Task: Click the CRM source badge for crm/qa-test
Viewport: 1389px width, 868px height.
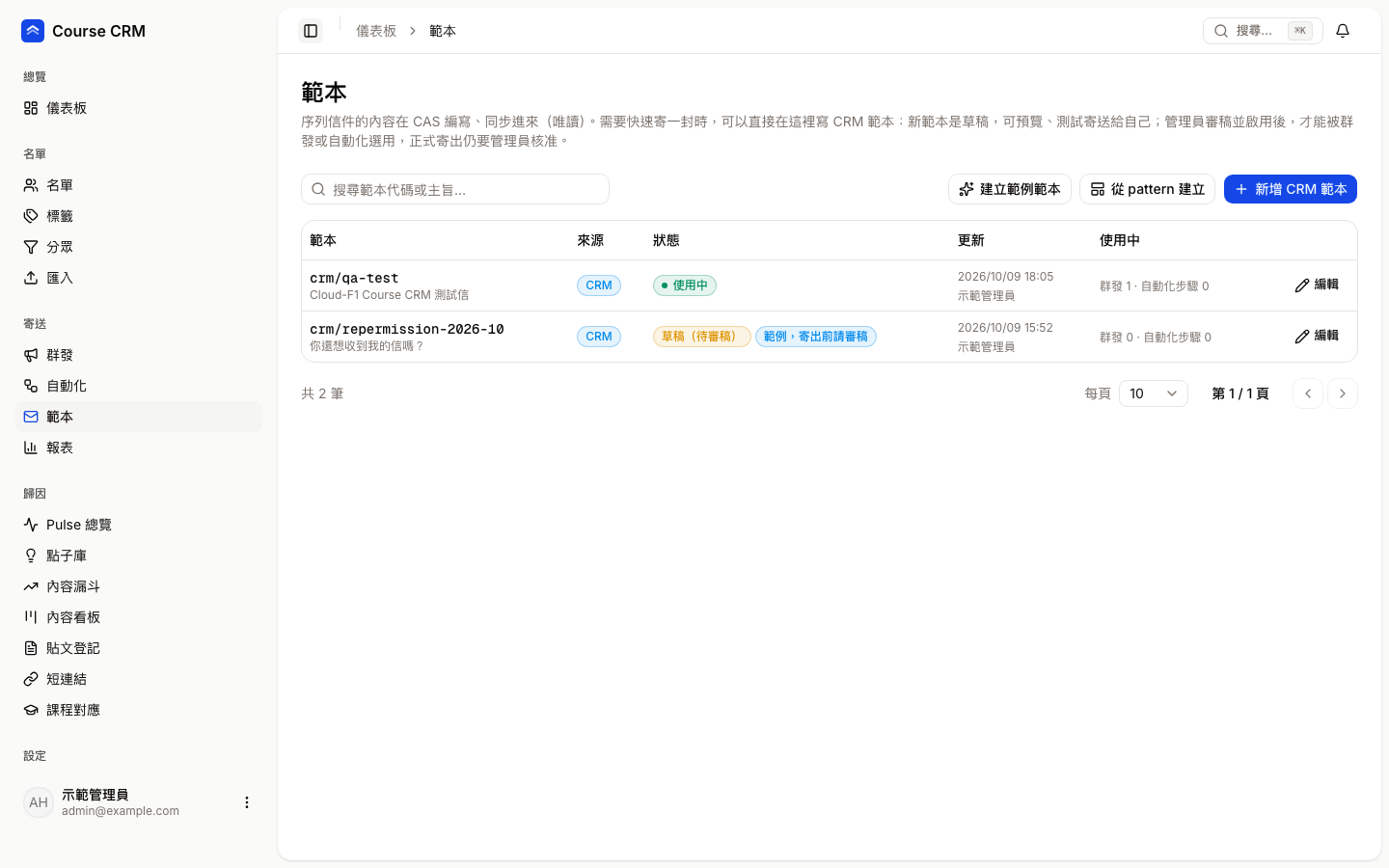Action: 599,285
